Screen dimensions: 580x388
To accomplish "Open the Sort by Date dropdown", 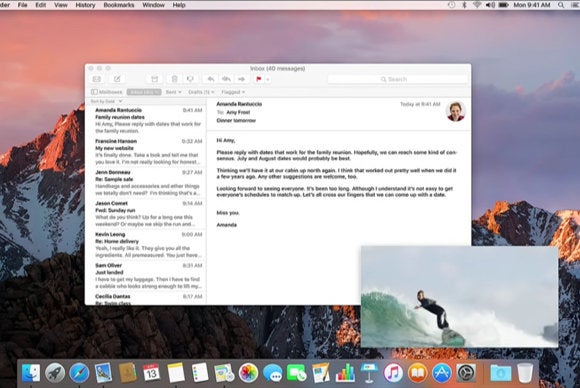I will [106, 101].
